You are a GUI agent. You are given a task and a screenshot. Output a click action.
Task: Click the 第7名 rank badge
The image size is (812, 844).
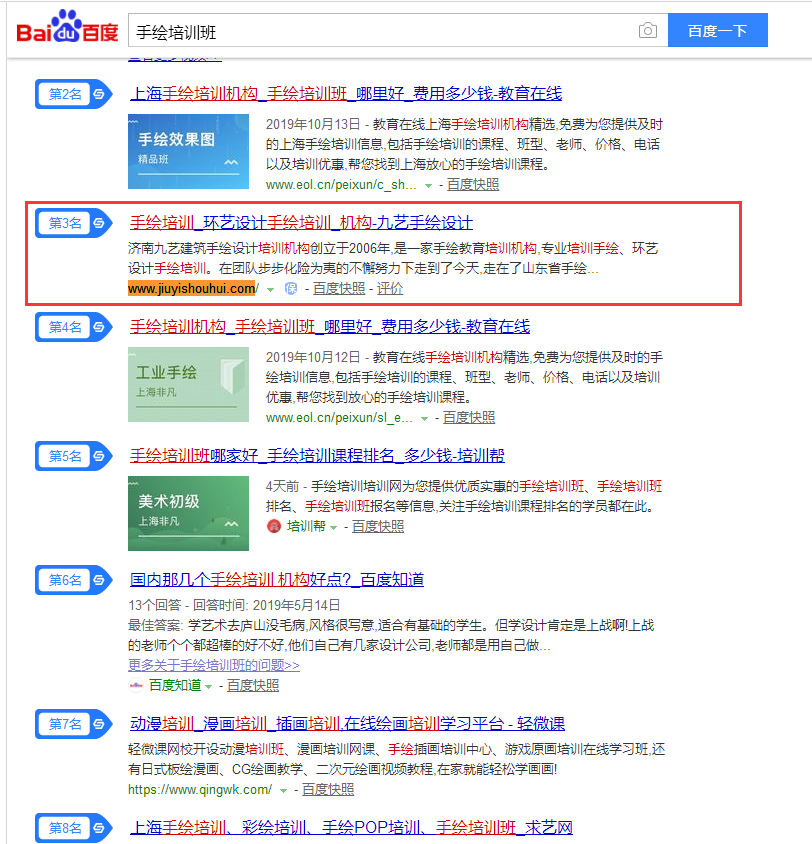point(73,724)
